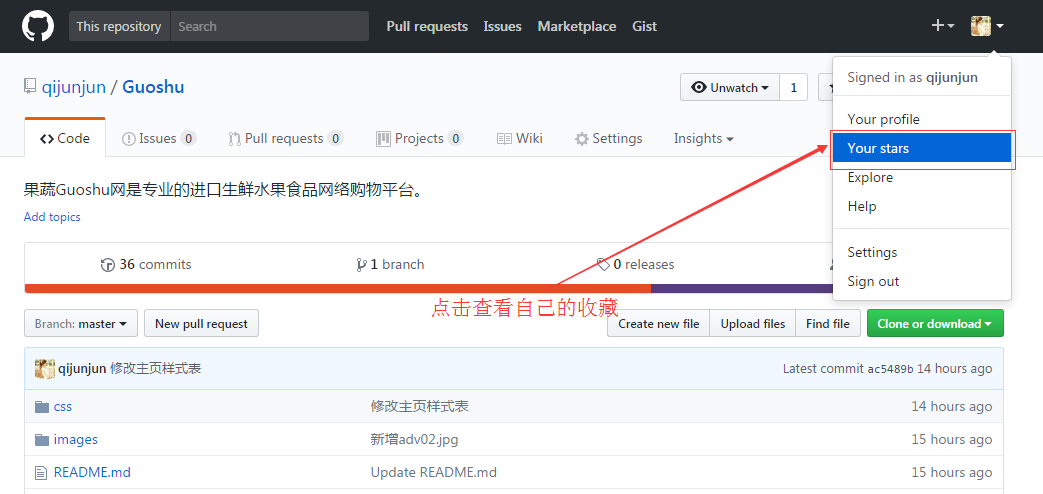Open the Issues tab
This screenshot has height=494, width=1043.
click(x=159, y=138)
